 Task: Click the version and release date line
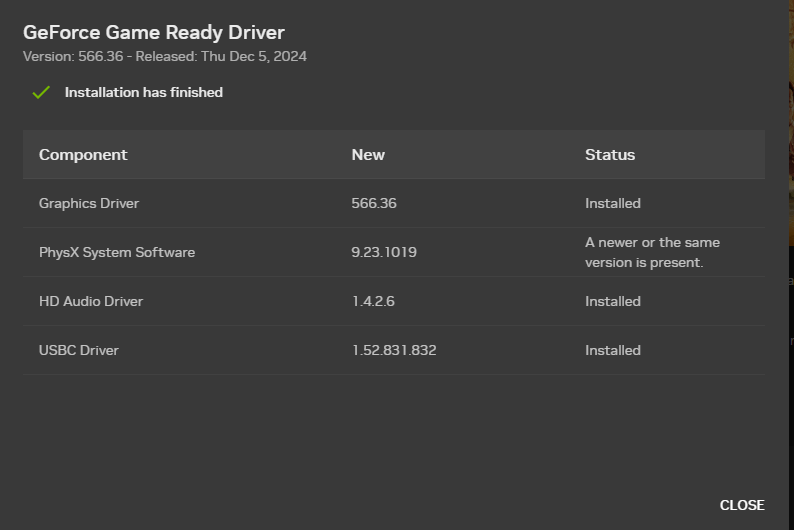point(165,56)
